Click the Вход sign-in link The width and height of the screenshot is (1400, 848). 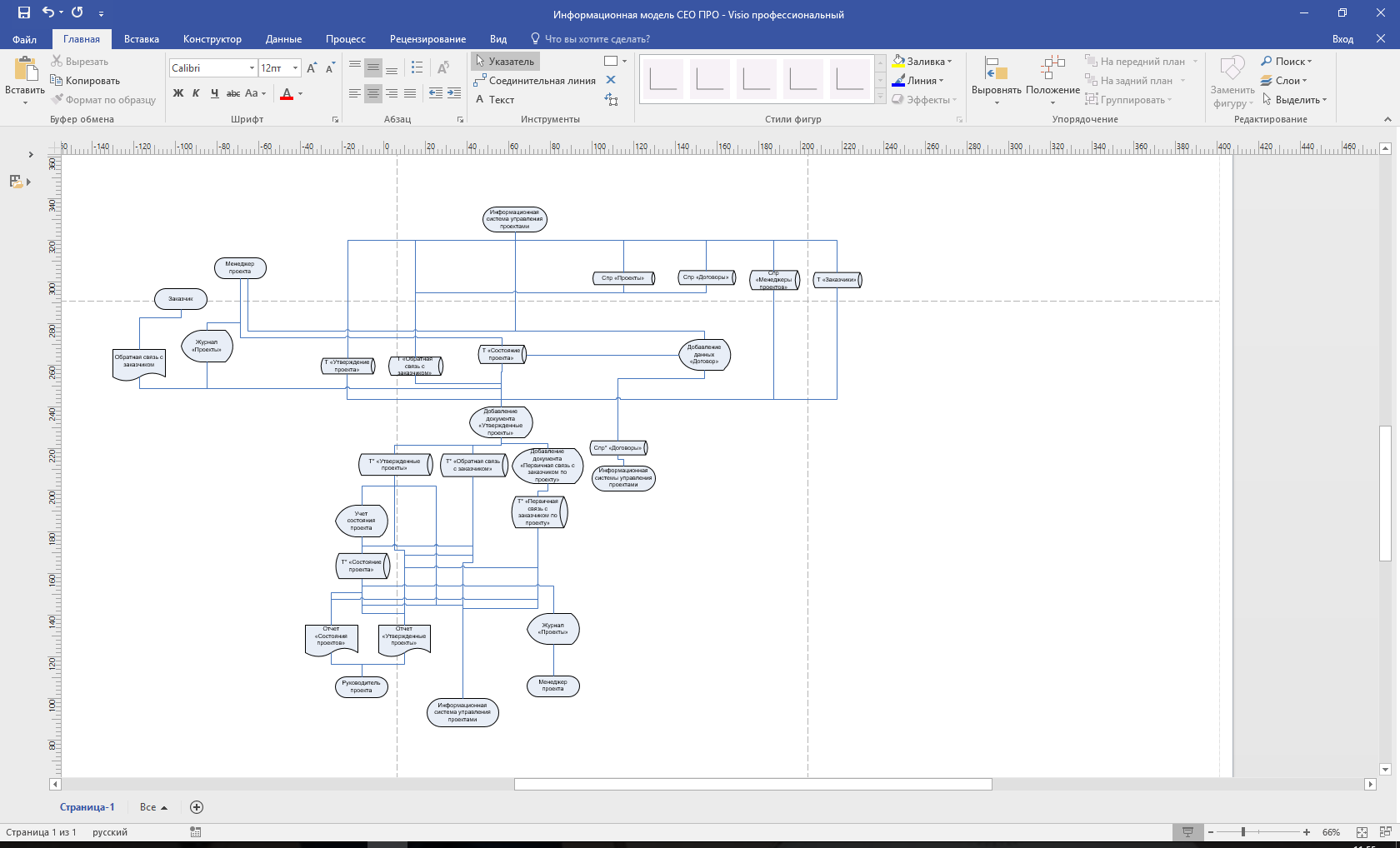click(1342, 39)
